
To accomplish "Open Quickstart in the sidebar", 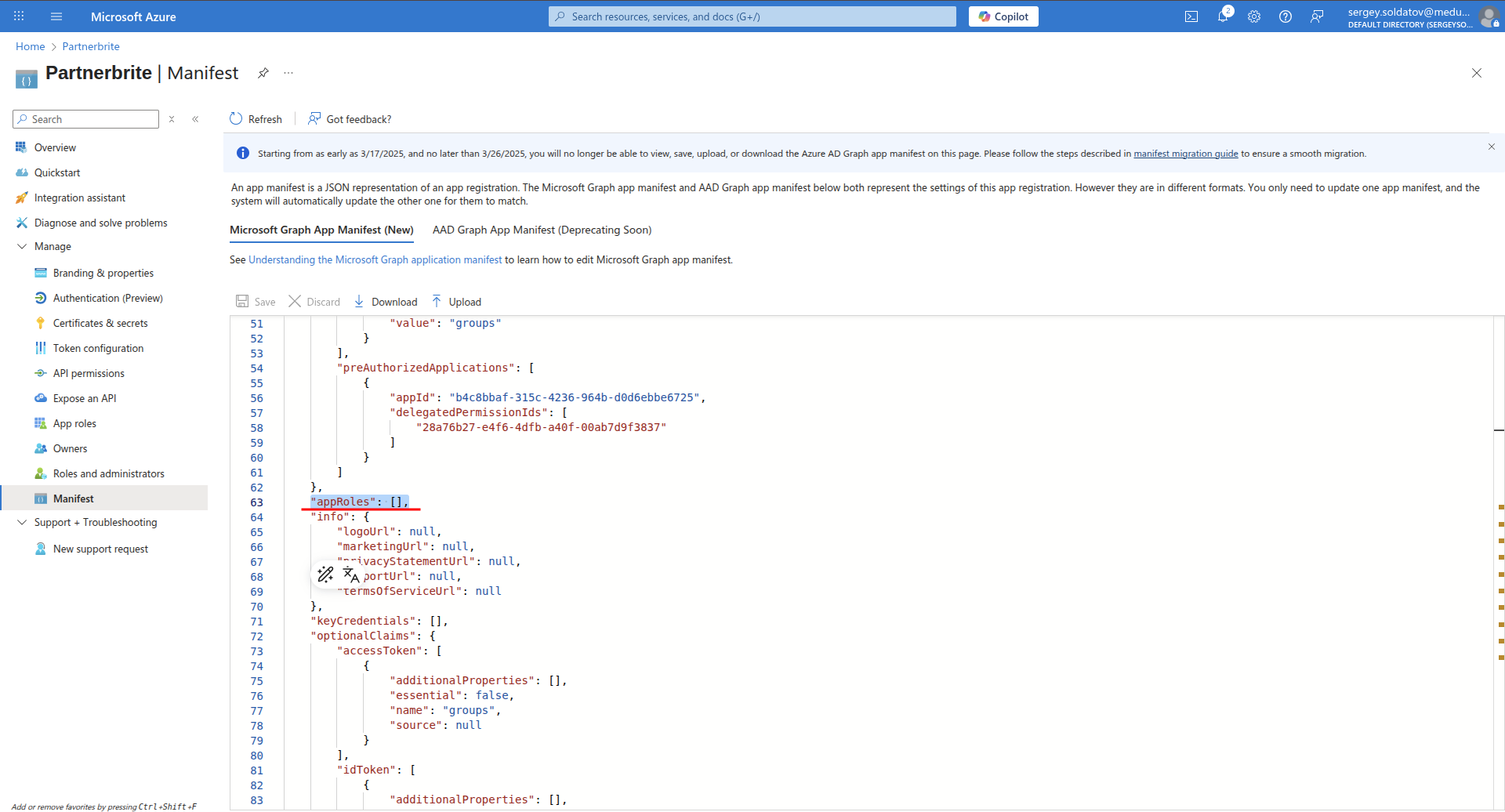I will point(57,172).
